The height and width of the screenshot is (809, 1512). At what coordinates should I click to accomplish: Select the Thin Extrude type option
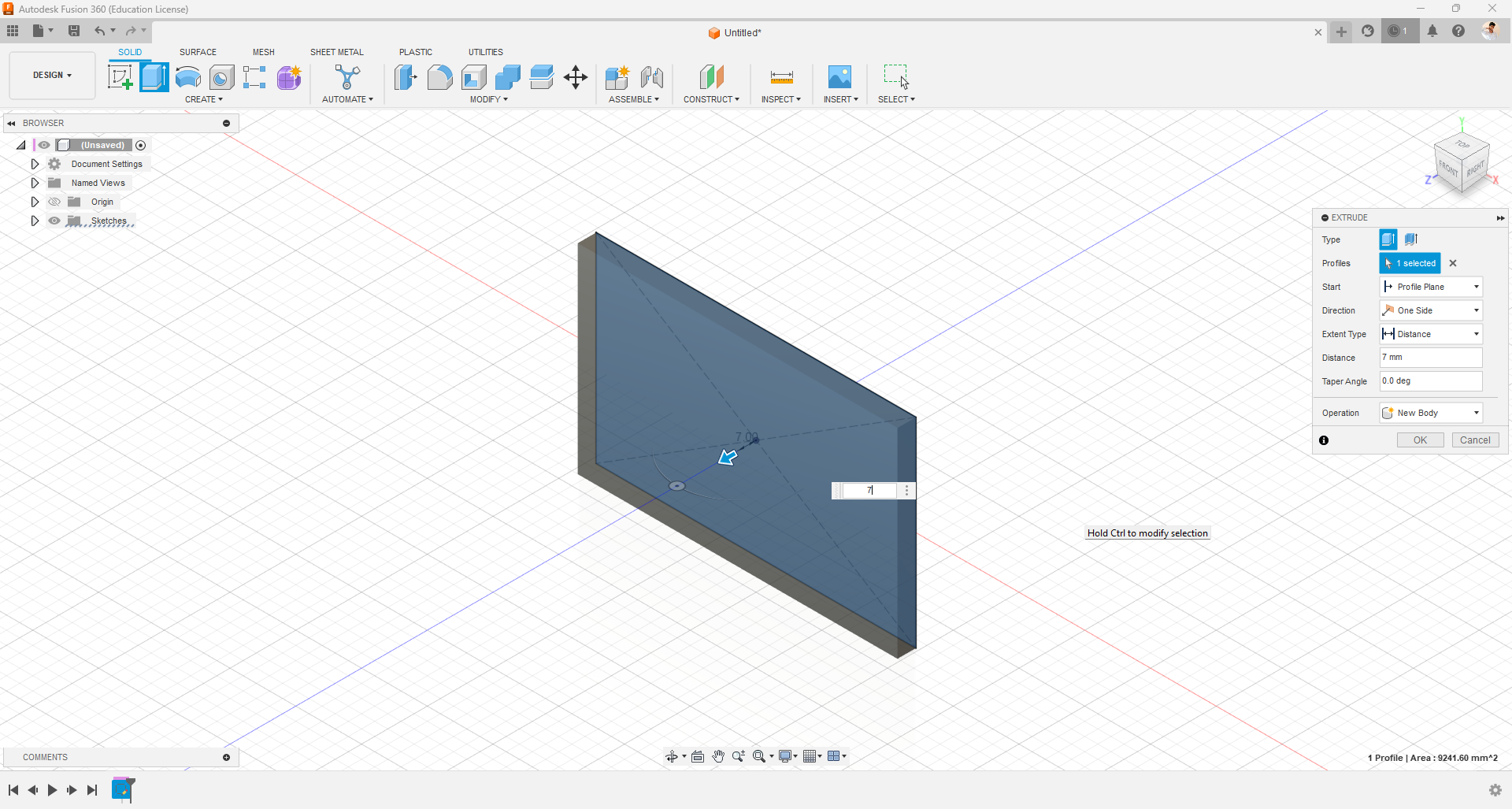point(1410,239)
